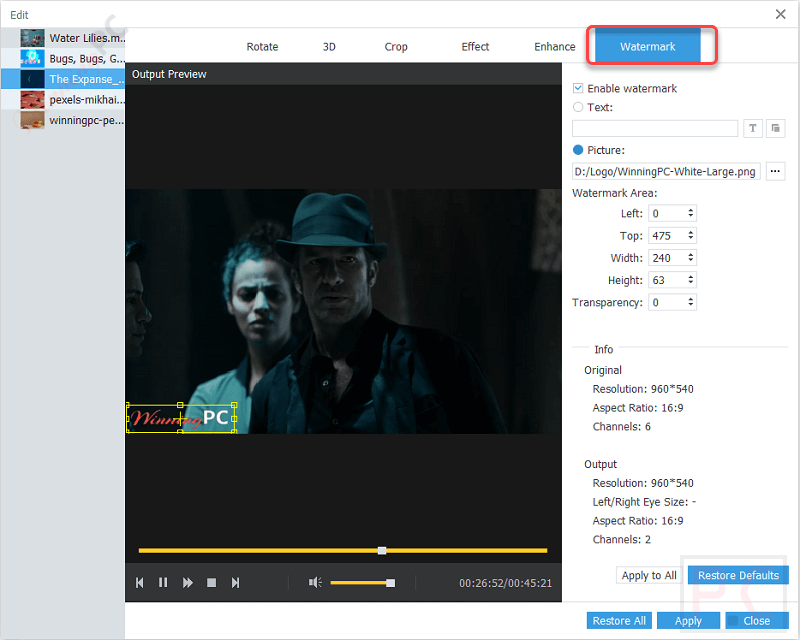
Task: Fast forward the preview playback
Action: coord(188,582)
